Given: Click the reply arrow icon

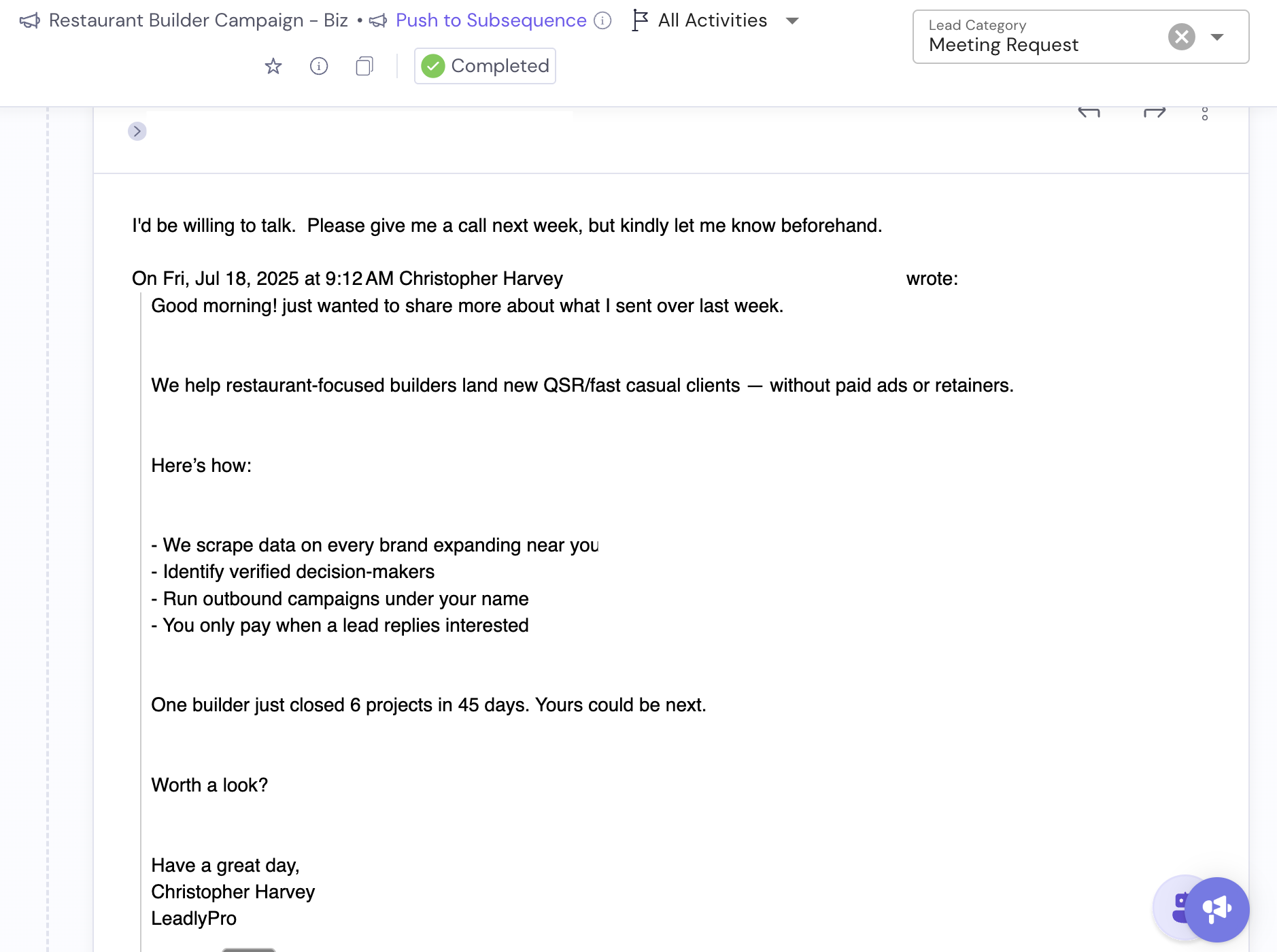Looking at the screenshot, I should click(x=1089, y=113).
